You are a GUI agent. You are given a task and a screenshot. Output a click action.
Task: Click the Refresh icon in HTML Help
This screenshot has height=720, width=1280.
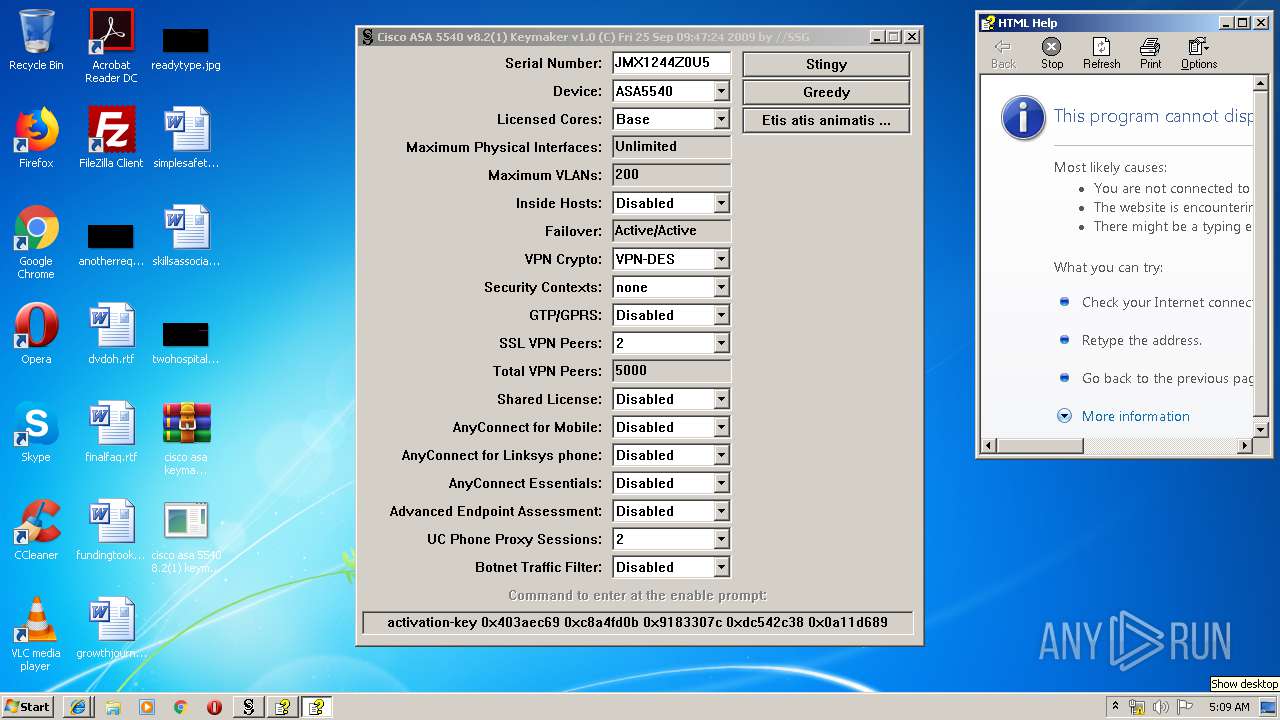[x=1101, y=54]
